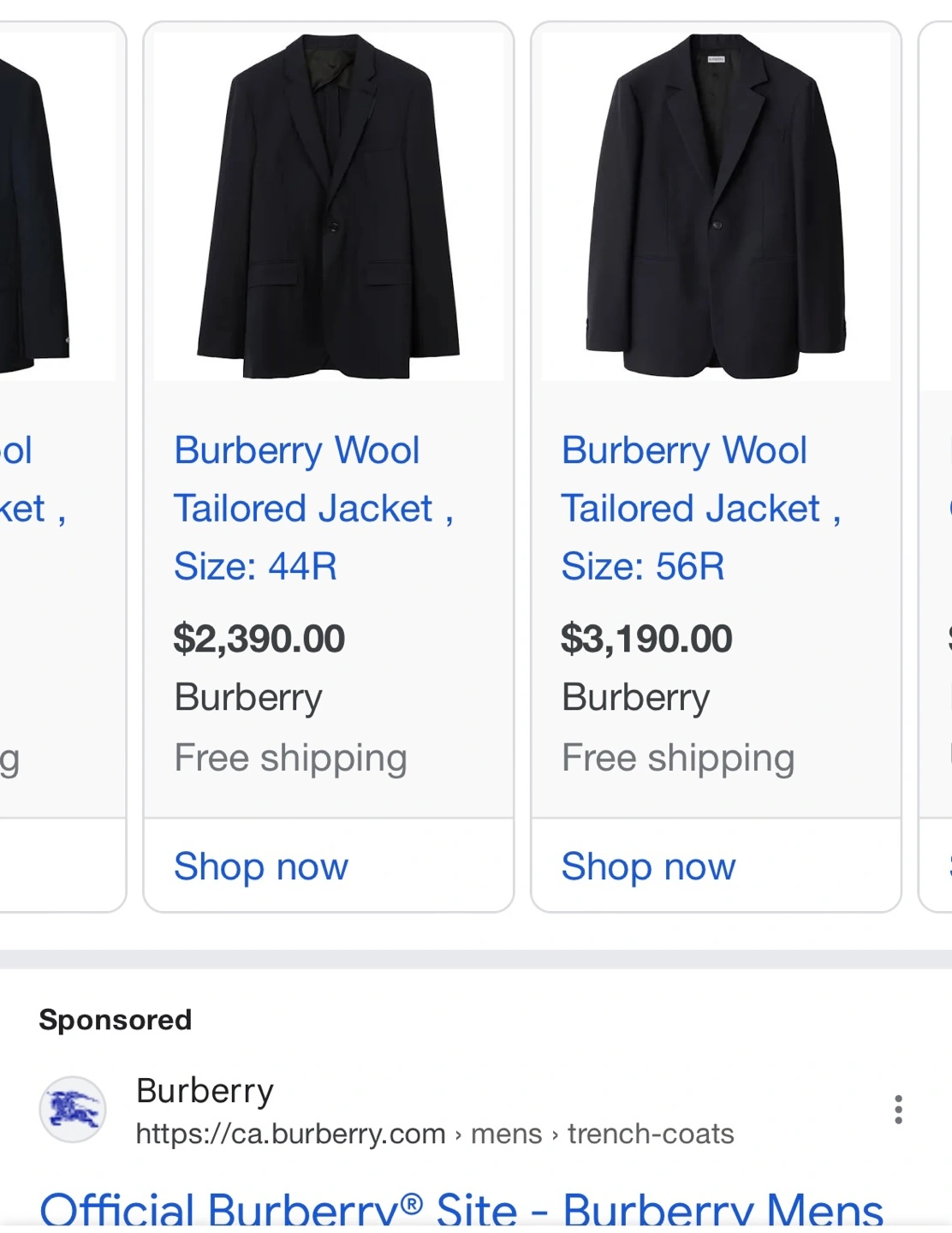Open the Official Burberry Site headline link

(461, 1209)
